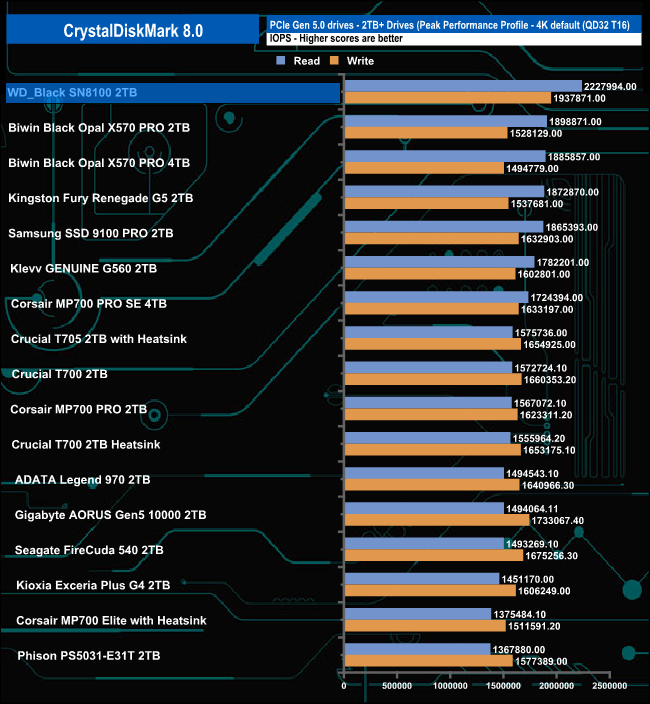Click the blue Read legend swatch
The height and width of the screenshot is (704, 650).
pos(281,61)
